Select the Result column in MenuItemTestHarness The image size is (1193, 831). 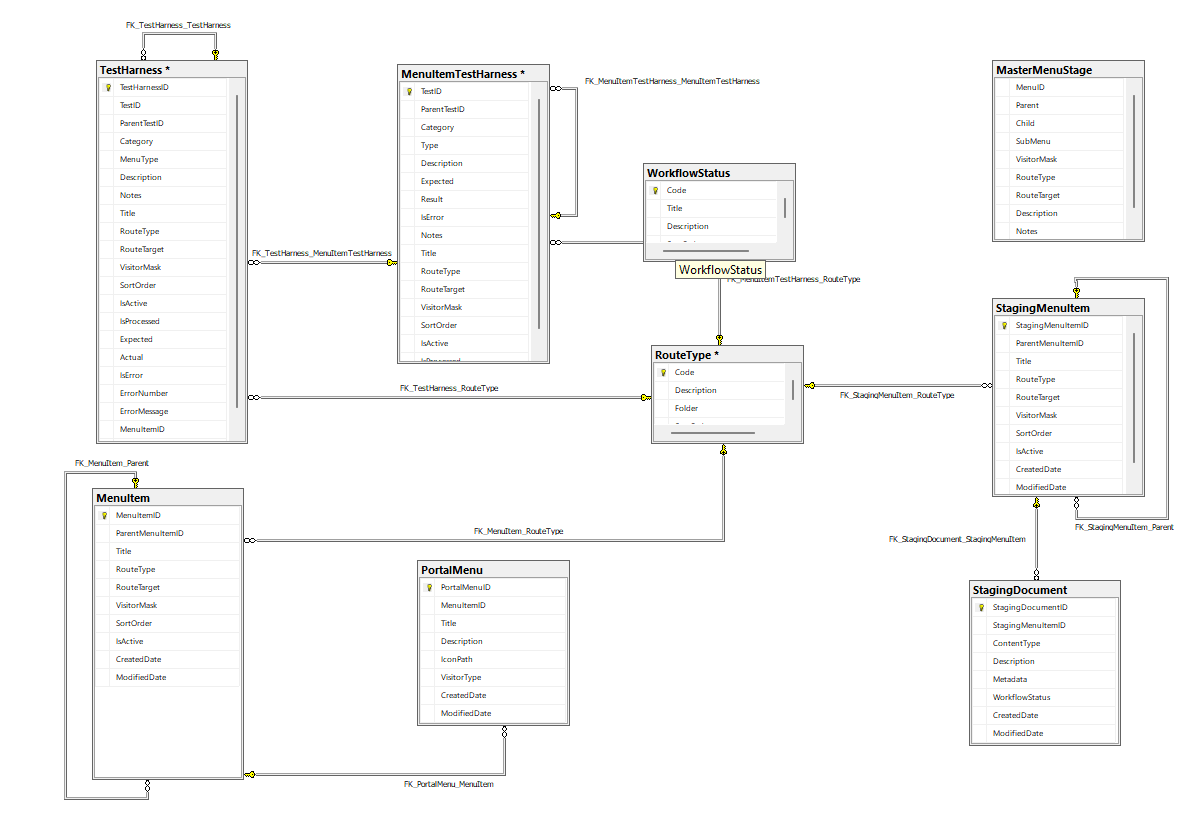(x=465, y=199)
